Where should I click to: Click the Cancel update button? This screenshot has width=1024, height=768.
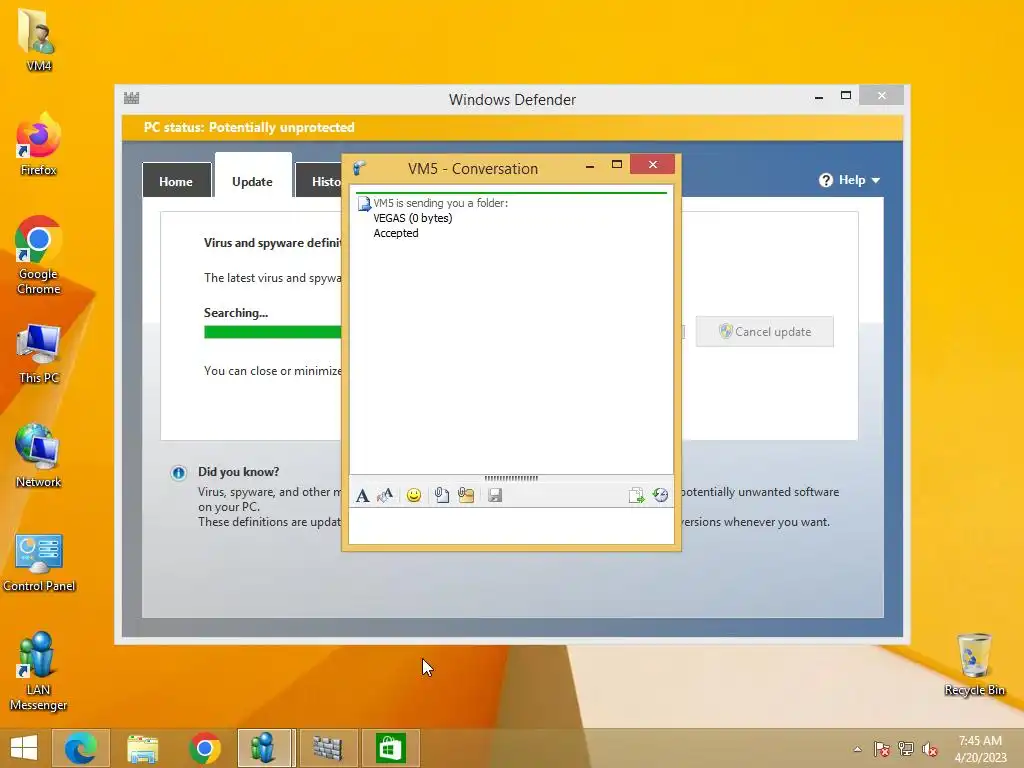point(765,332)
